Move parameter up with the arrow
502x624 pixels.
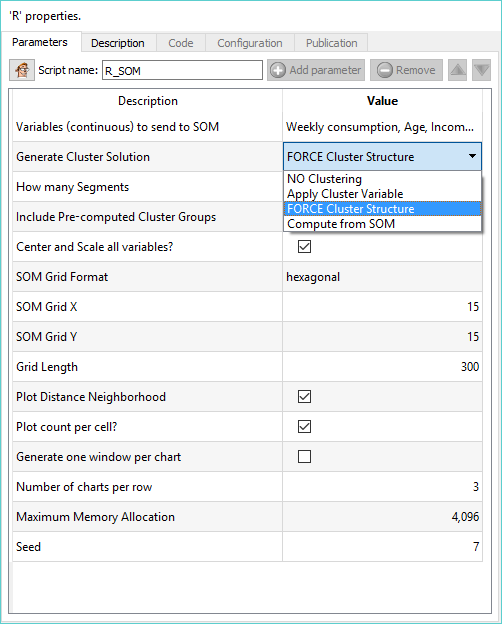point(457,70)
